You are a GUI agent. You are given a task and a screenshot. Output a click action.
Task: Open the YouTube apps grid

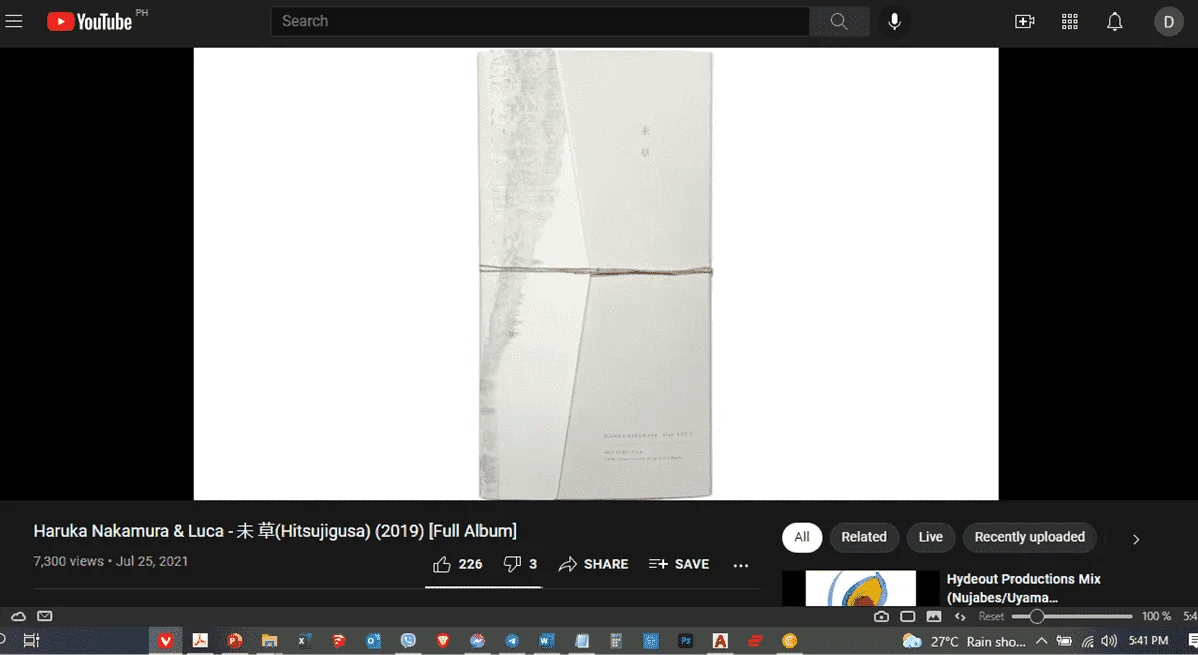tap(1070, 21)
